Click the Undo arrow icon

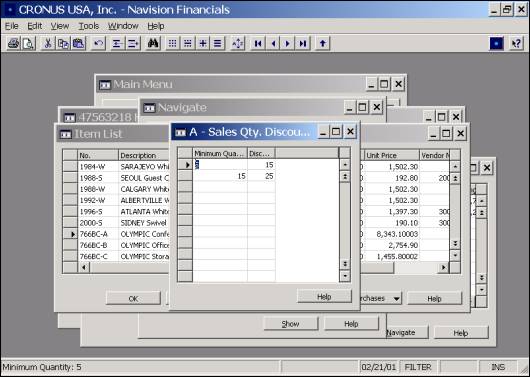[98, 43]
